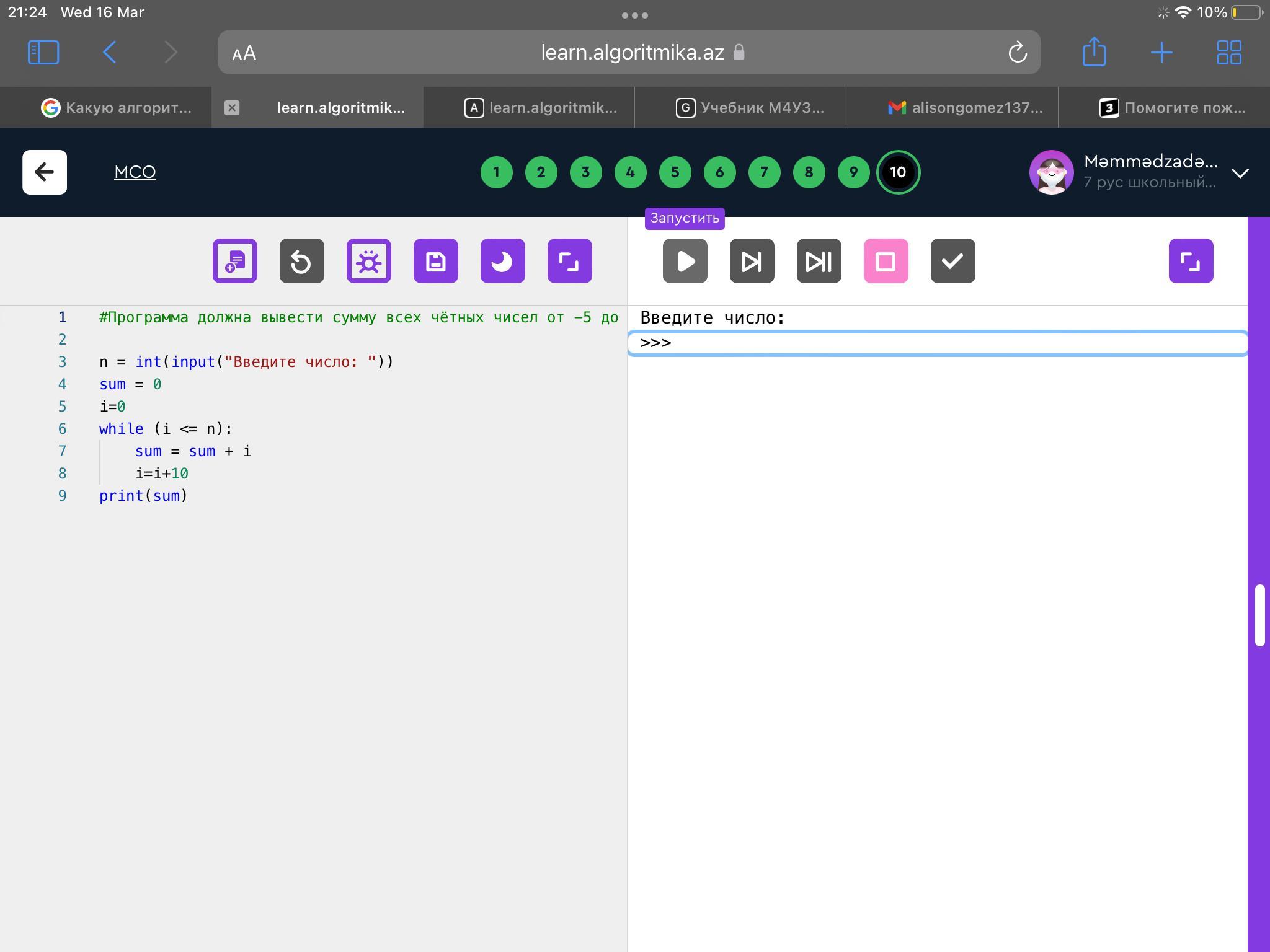The image size is (1270, 952).
Task: Open the MCO link
Action: click(x=135, y=172)
